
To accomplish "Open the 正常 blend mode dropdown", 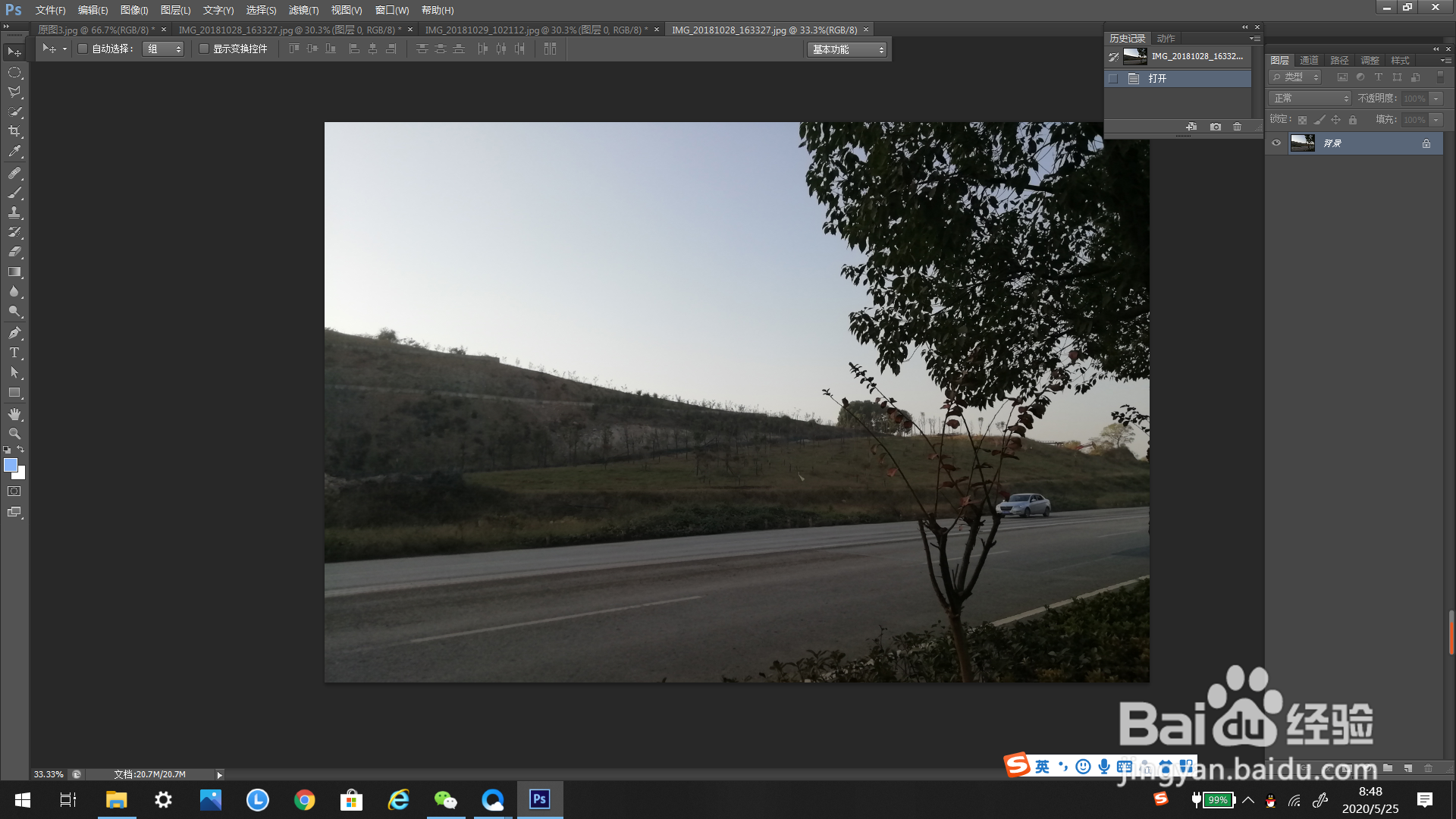I will [1310, 99].
